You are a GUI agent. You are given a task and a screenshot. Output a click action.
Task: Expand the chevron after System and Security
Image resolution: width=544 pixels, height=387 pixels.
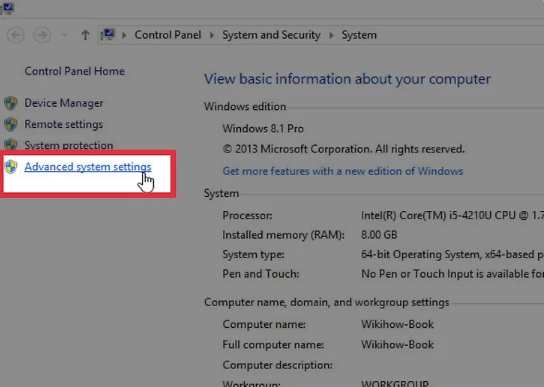(x=331, y=35)
